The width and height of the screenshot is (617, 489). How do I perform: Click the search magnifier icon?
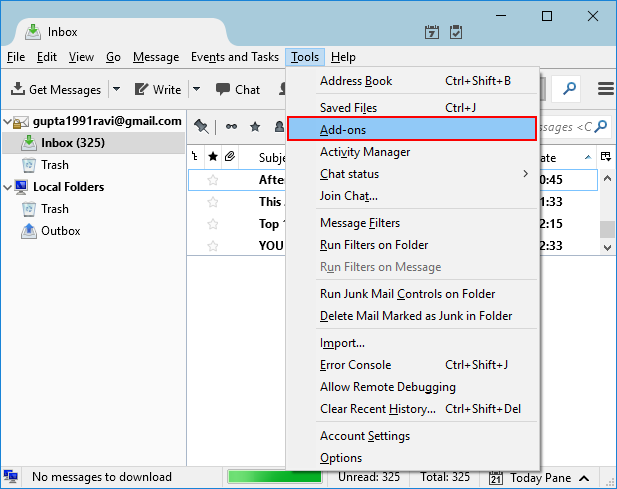pos(569,89)
